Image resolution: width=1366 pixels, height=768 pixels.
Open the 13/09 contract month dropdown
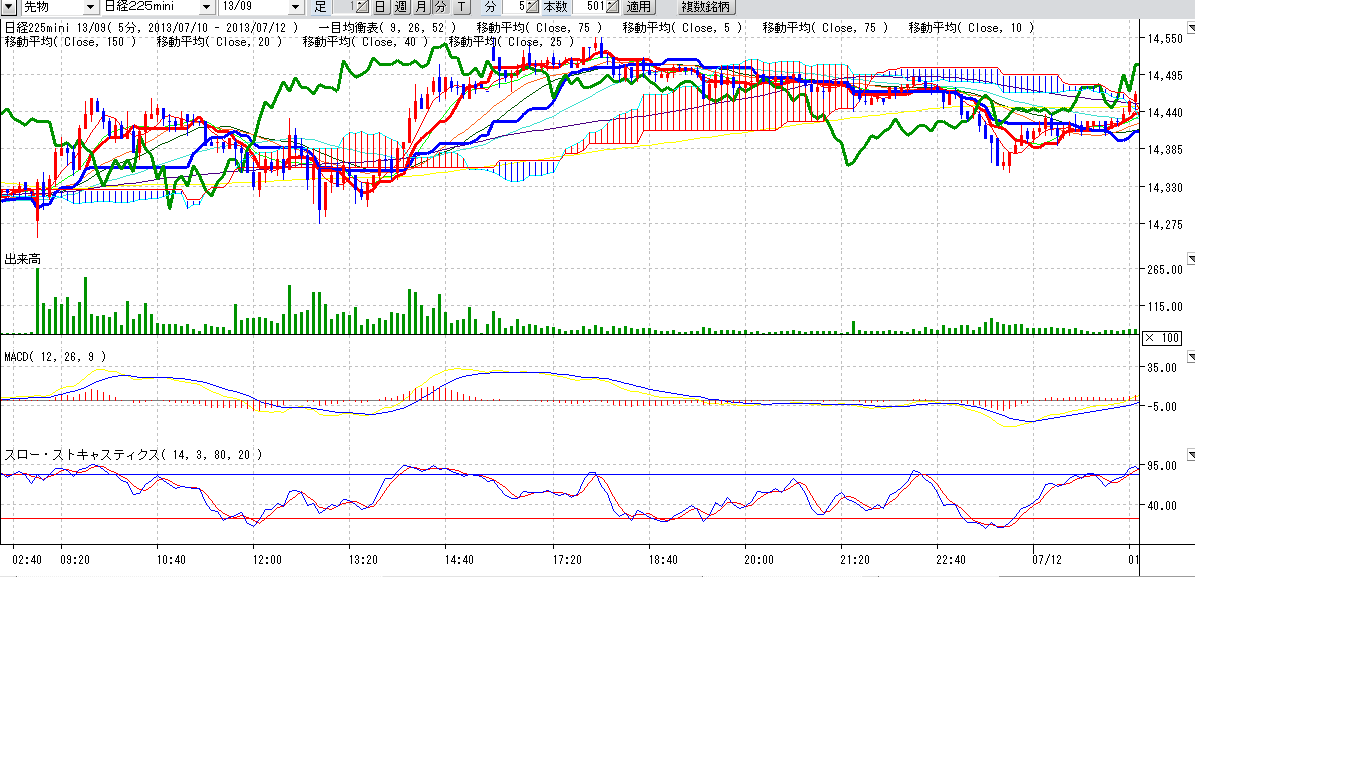tap(295, 7)
